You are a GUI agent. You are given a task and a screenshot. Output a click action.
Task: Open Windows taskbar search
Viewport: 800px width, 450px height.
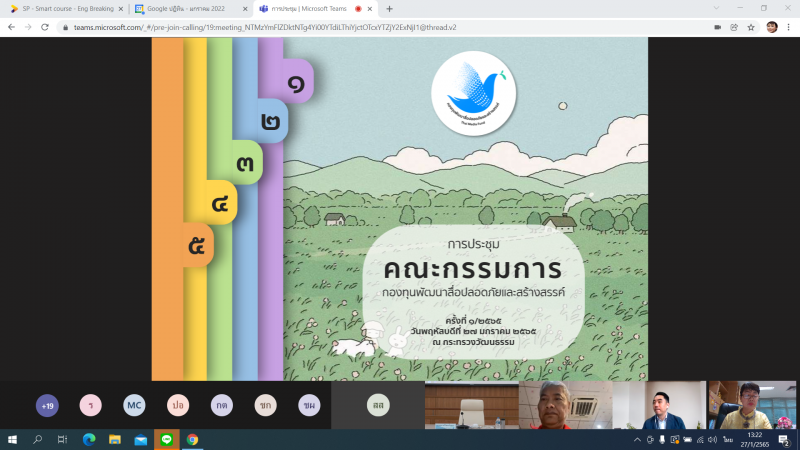tap(37, 439)
